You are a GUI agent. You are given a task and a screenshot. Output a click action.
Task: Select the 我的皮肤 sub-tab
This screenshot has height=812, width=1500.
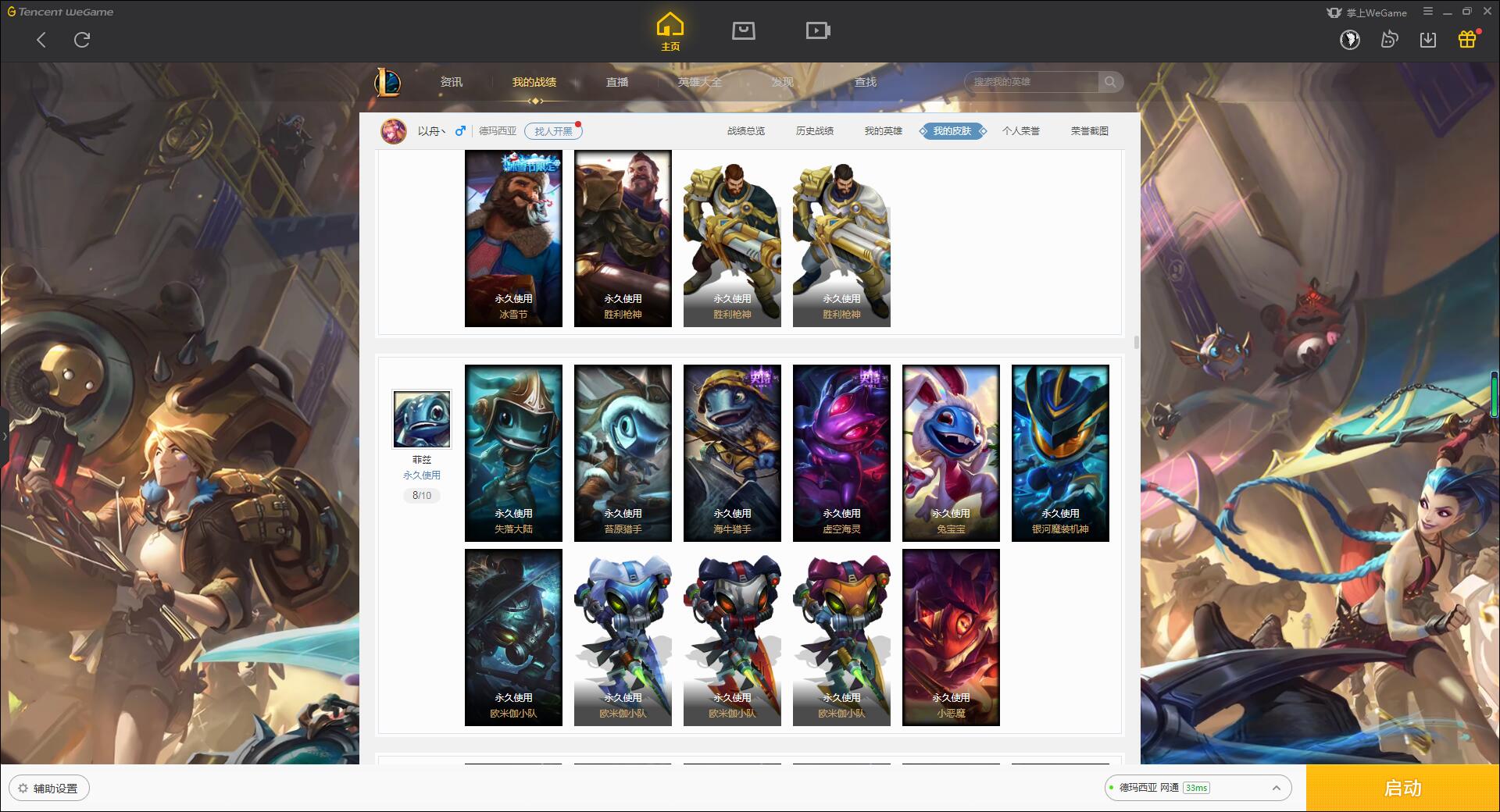(952, 131)
